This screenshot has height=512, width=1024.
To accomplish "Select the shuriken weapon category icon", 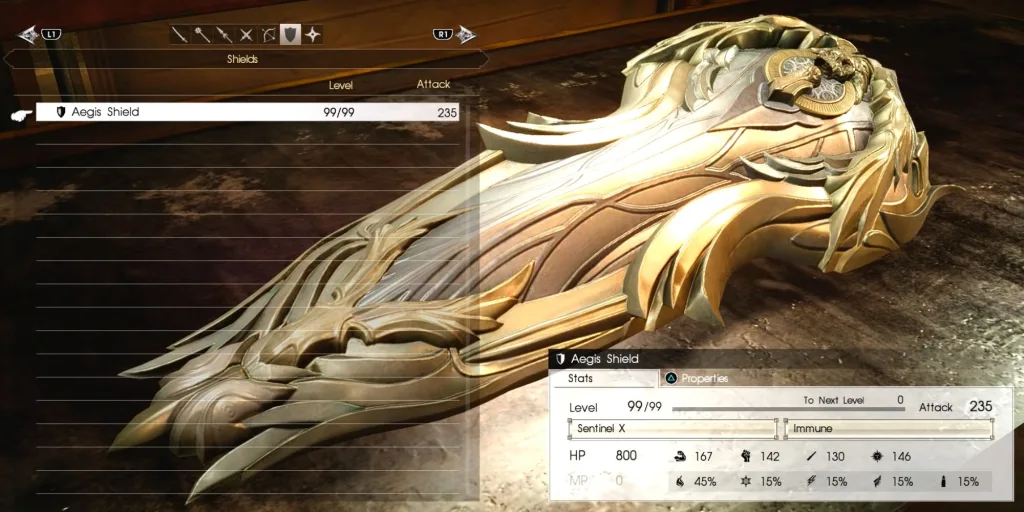I will tap(313, 34).
